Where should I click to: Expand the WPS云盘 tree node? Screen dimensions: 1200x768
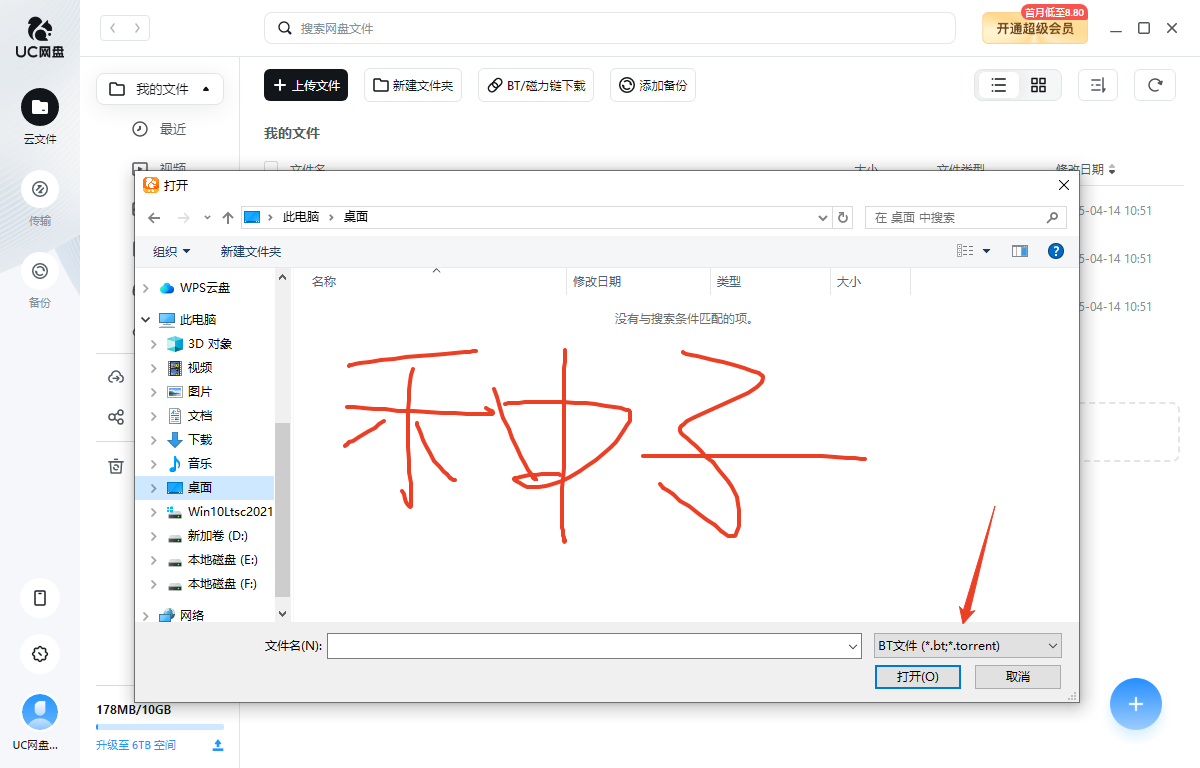tap(146, 288)
